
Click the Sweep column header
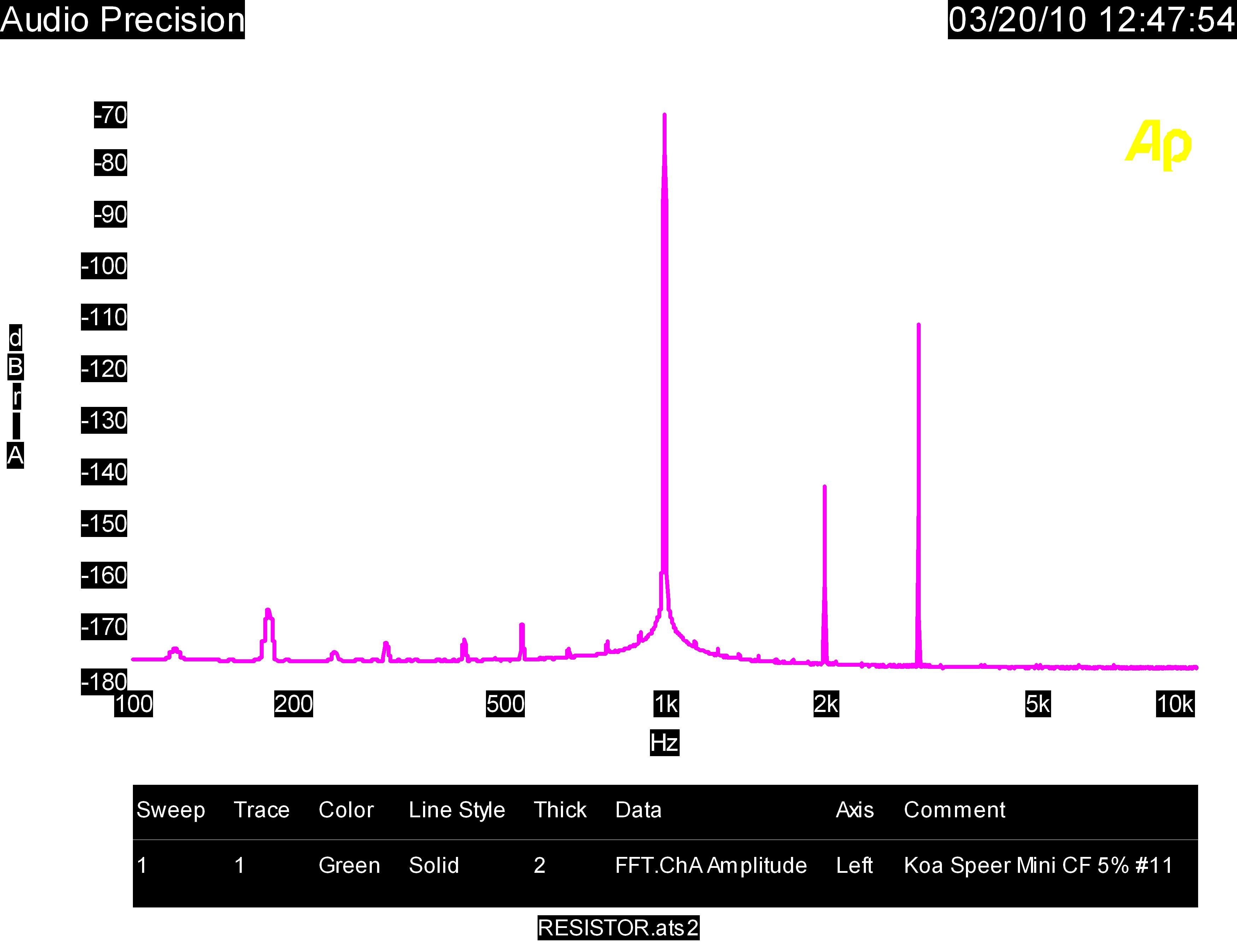pos(170,810)
